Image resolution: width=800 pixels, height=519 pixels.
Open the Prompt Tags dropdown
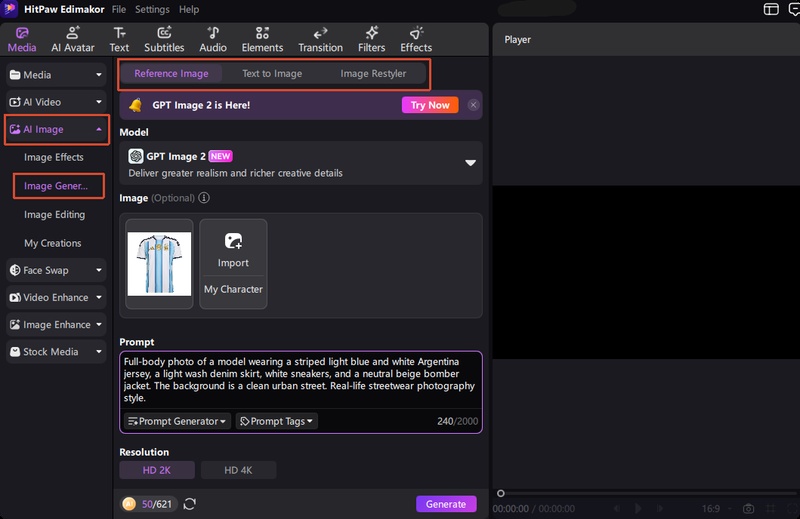[x=277, y=421]
